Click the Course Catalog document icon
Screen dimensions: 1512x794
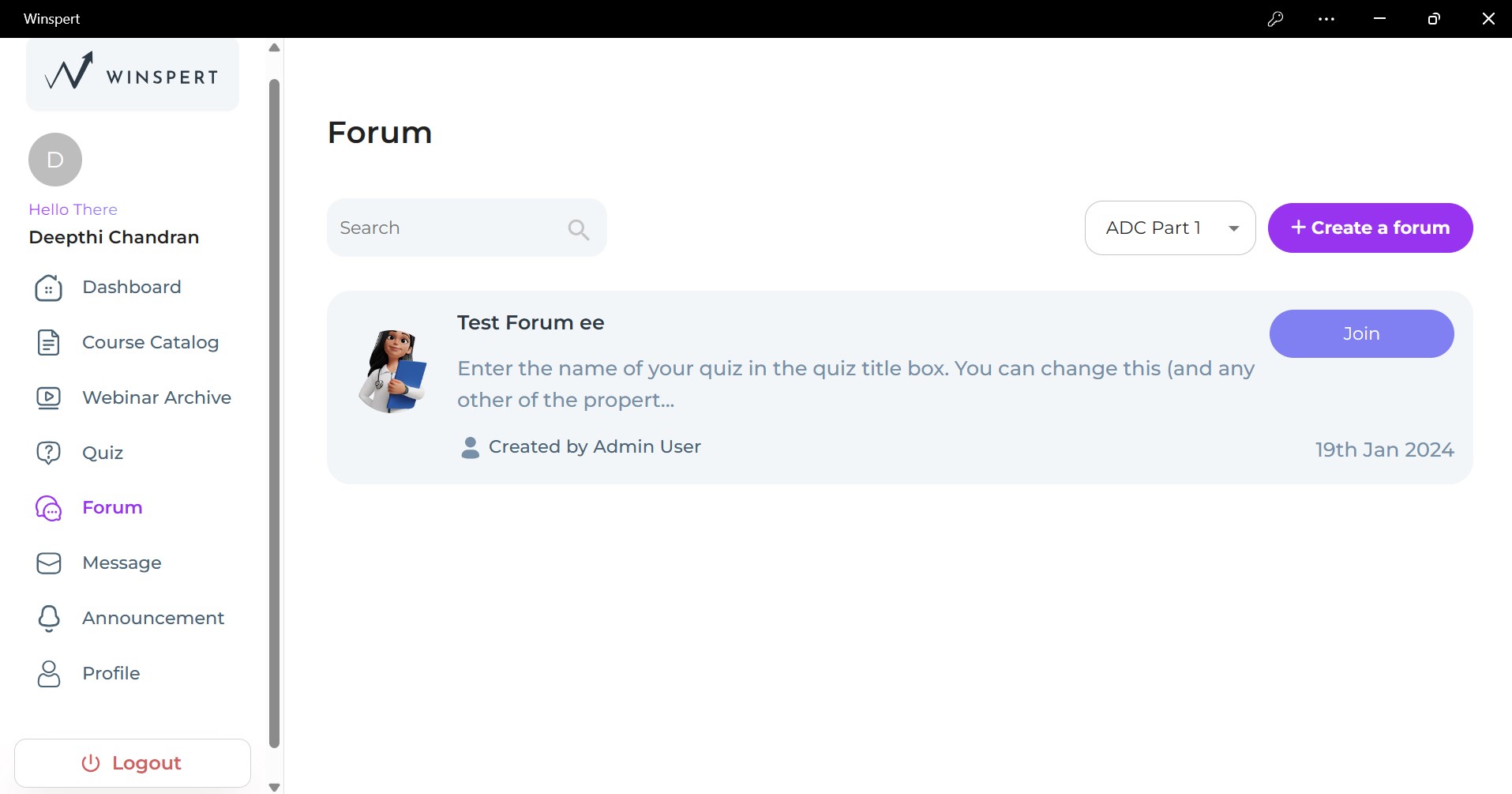point(48,343)
